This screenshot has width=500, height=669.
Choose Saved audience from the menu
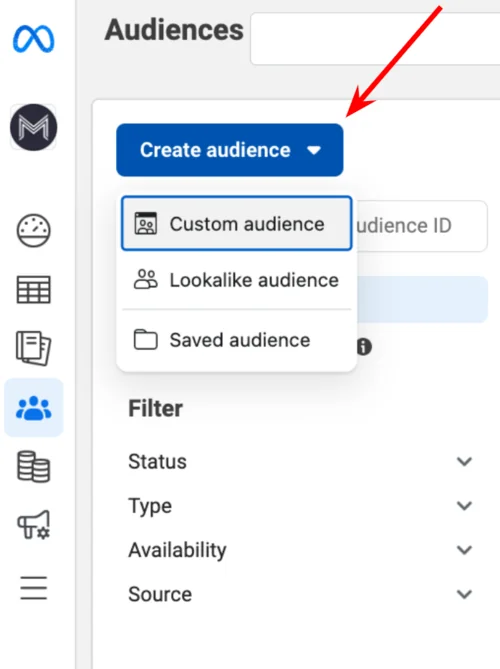pyautogui.click(x=237, y=340)
